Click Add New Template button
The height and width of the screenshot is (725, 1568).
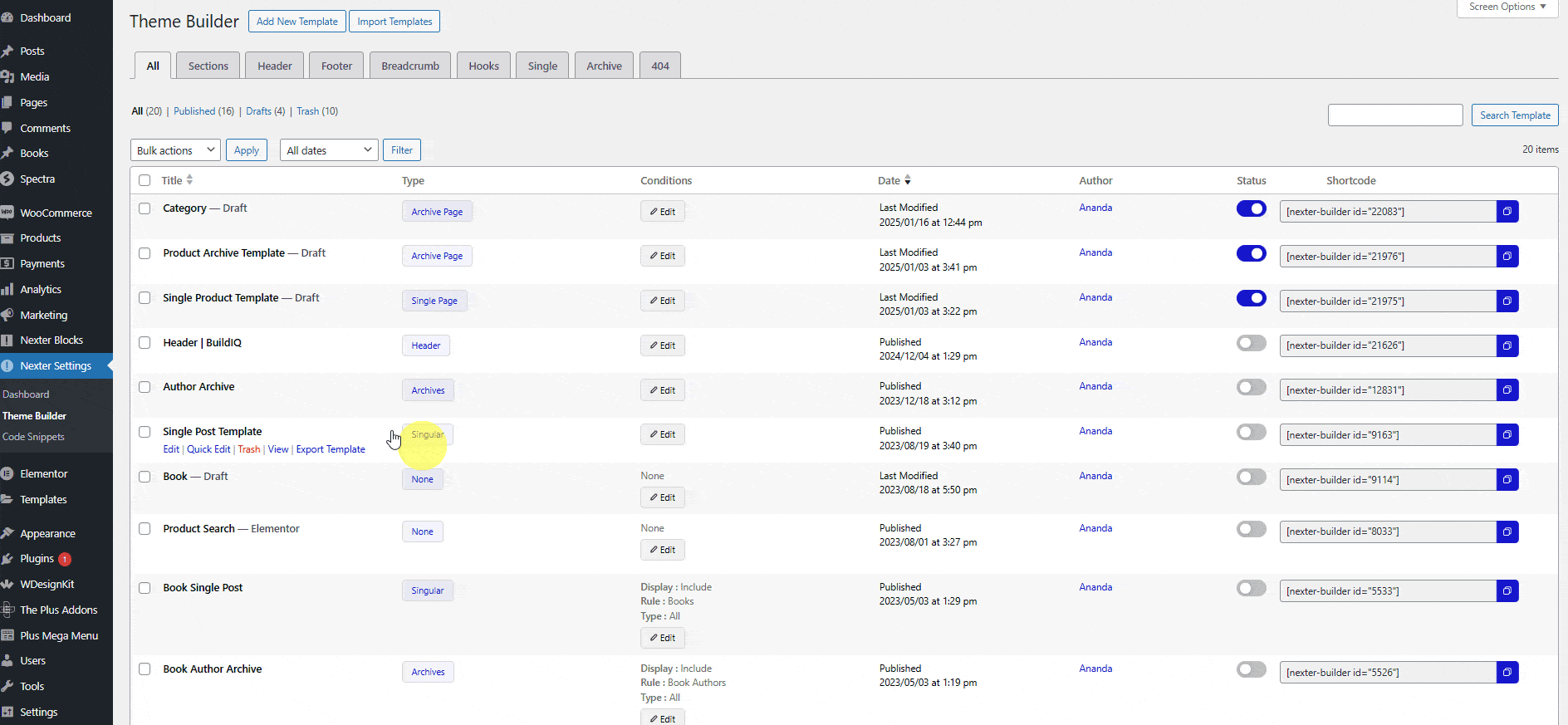[x=296, y=22]
